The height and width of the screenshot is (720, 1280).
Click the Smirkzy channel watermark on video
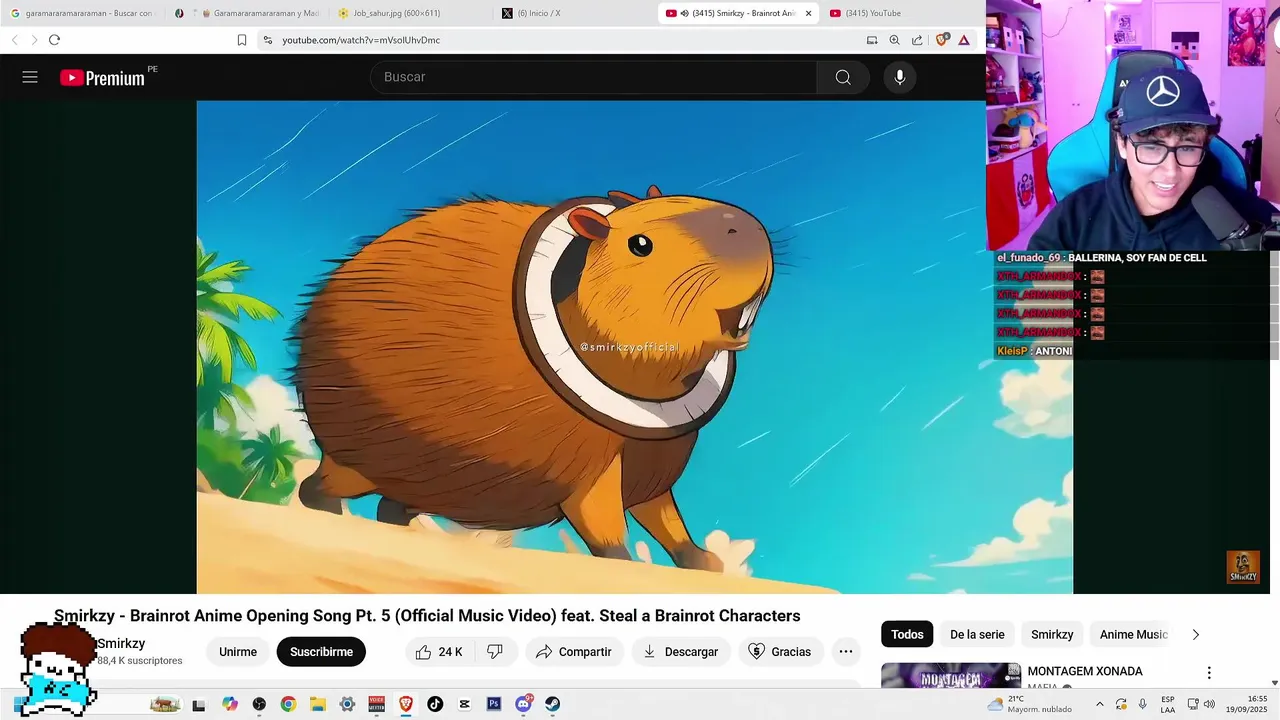point(1243,567)
